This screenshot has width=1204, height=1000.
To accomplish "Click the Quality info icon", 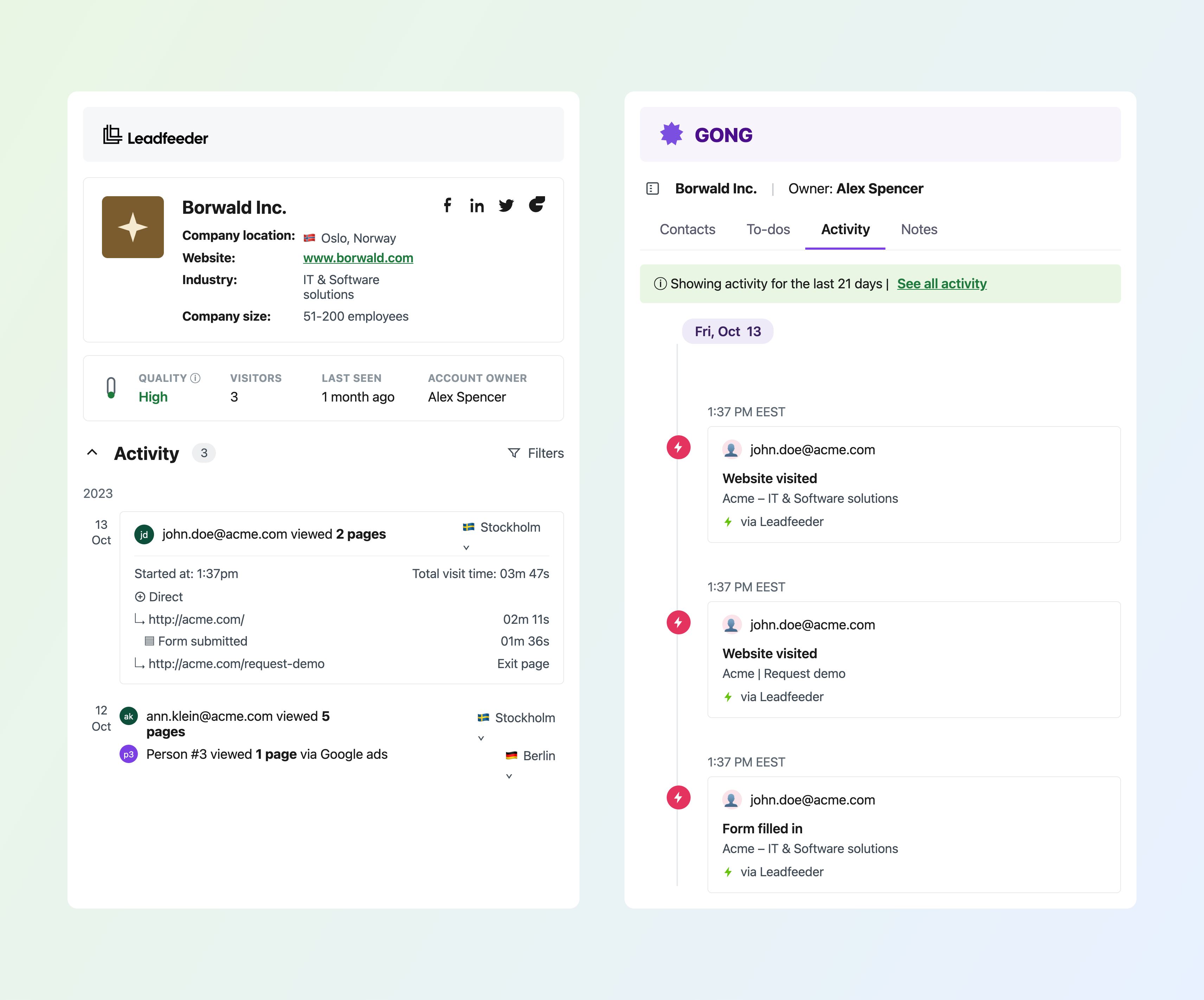I will (196, 378).
